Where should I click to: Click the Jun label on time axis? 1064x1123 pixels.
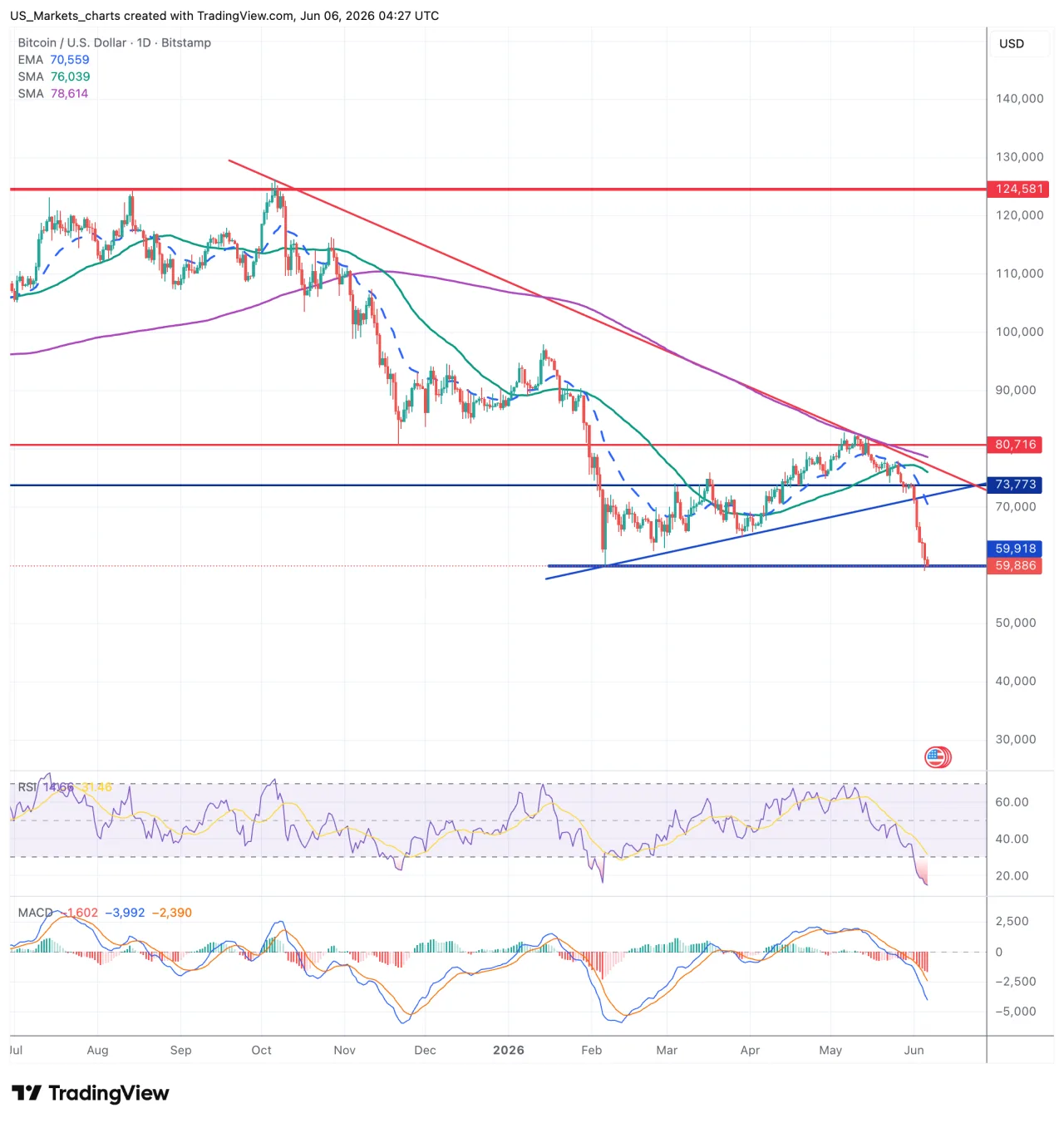pyautogui.click(x=914, y=1050)
